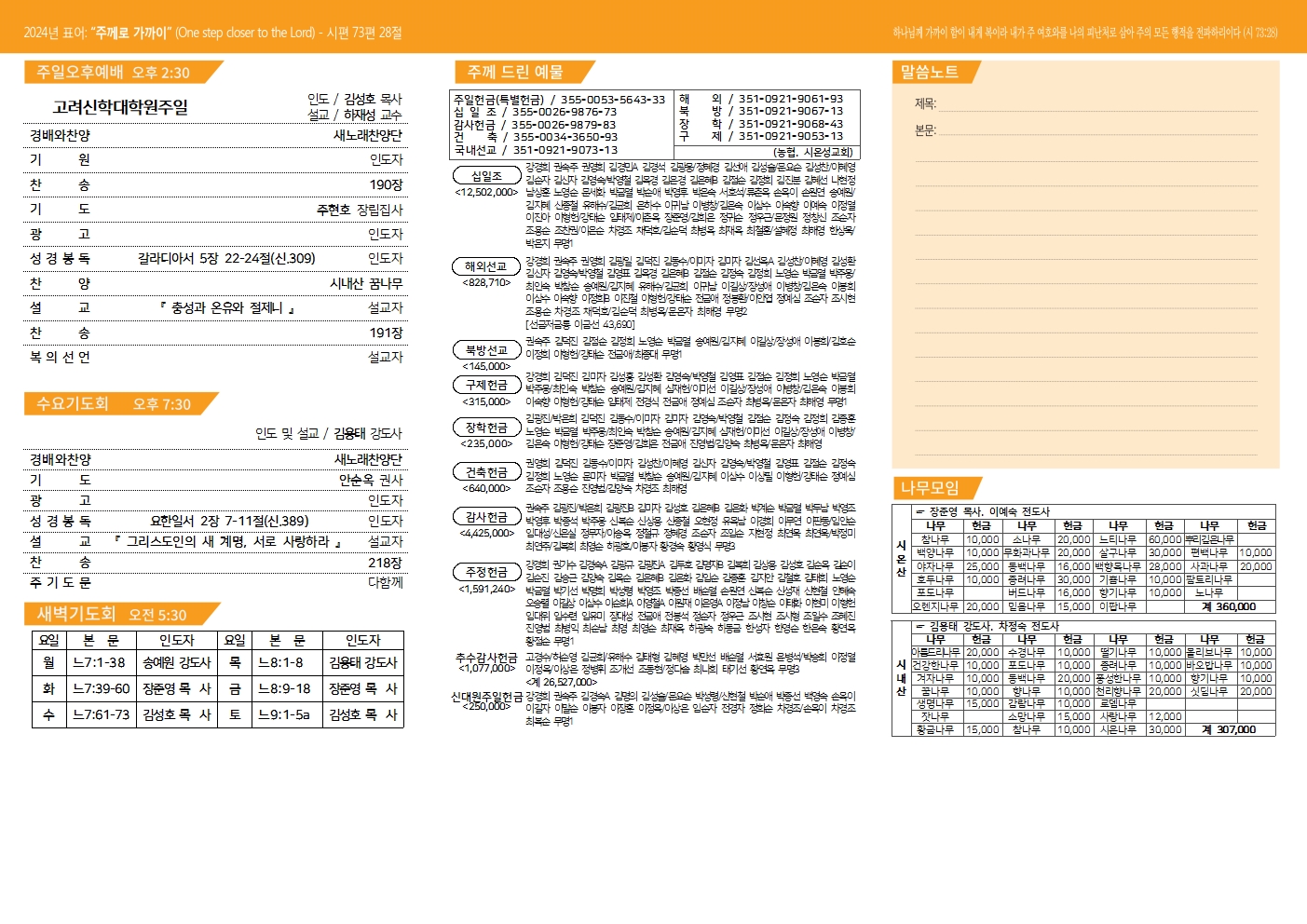Click the '건축헌금' rounded label
Viewport: 1307px width, 924px height.
(x=486, y=472)
